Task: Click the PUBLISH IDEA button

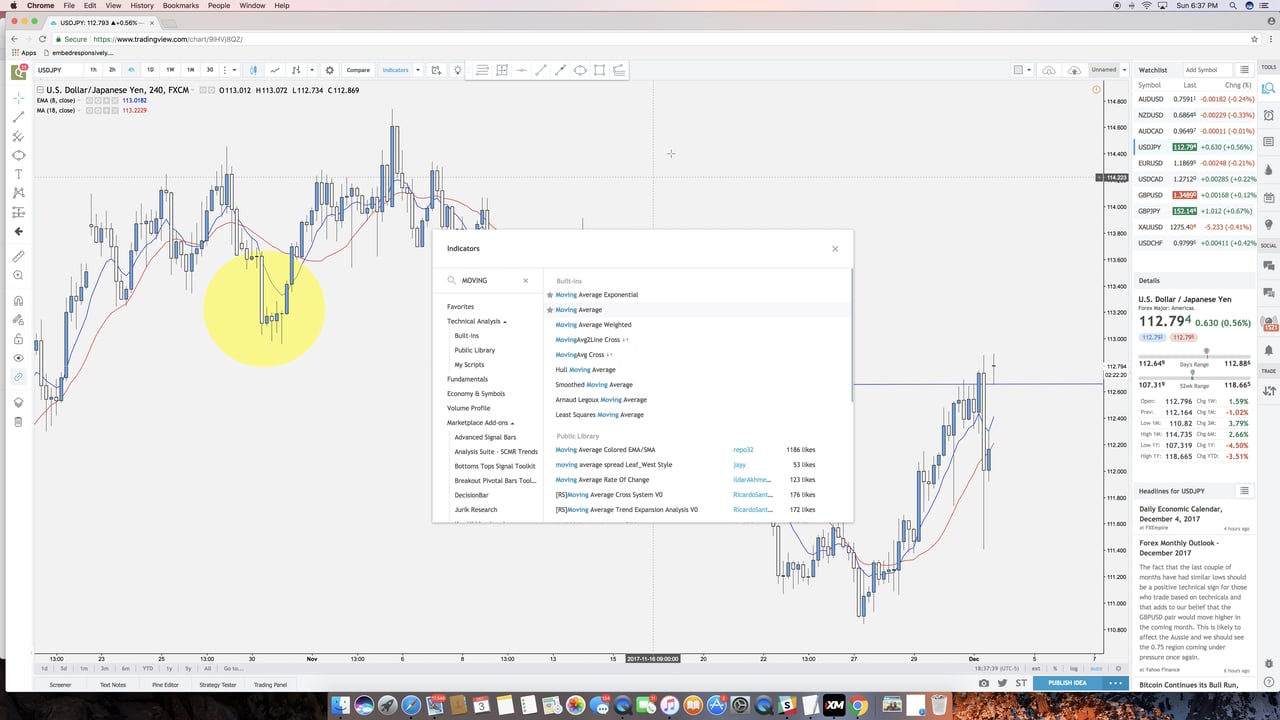Action: [x=1067, y=683]
